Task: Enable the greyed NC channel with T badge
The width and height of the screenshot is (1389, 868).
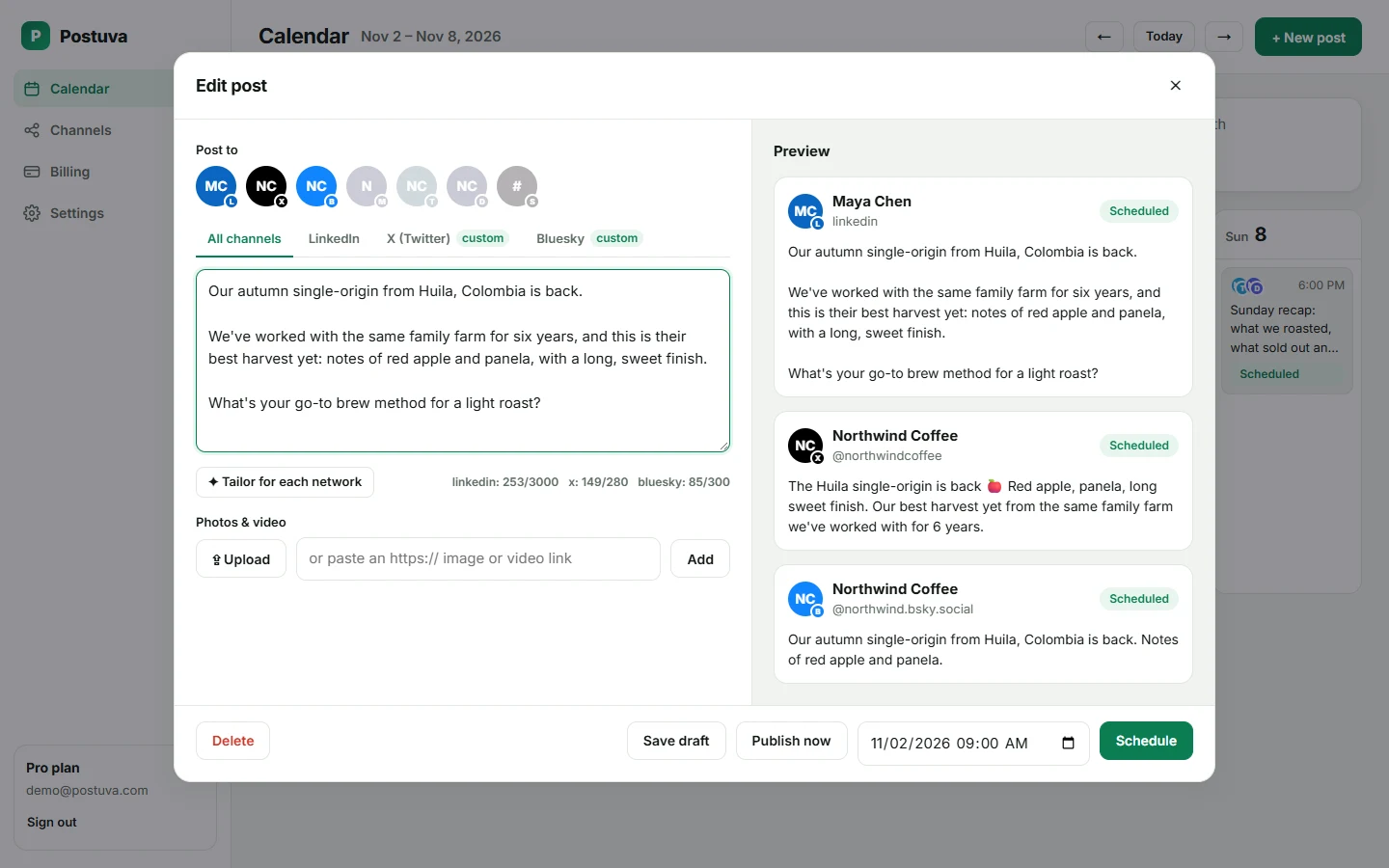Action: tap(417, 186)
